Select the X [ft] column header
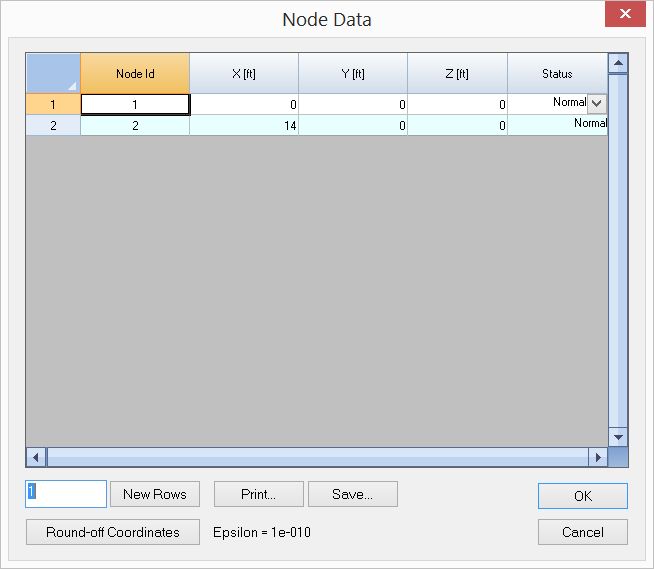Image resolution: width=654 pixels, height=569 pixels. [x=243, y=73]
